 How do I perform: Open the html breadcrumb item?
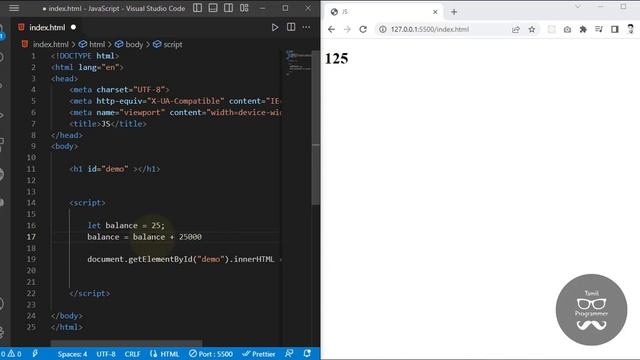click(x=92, y=44)
